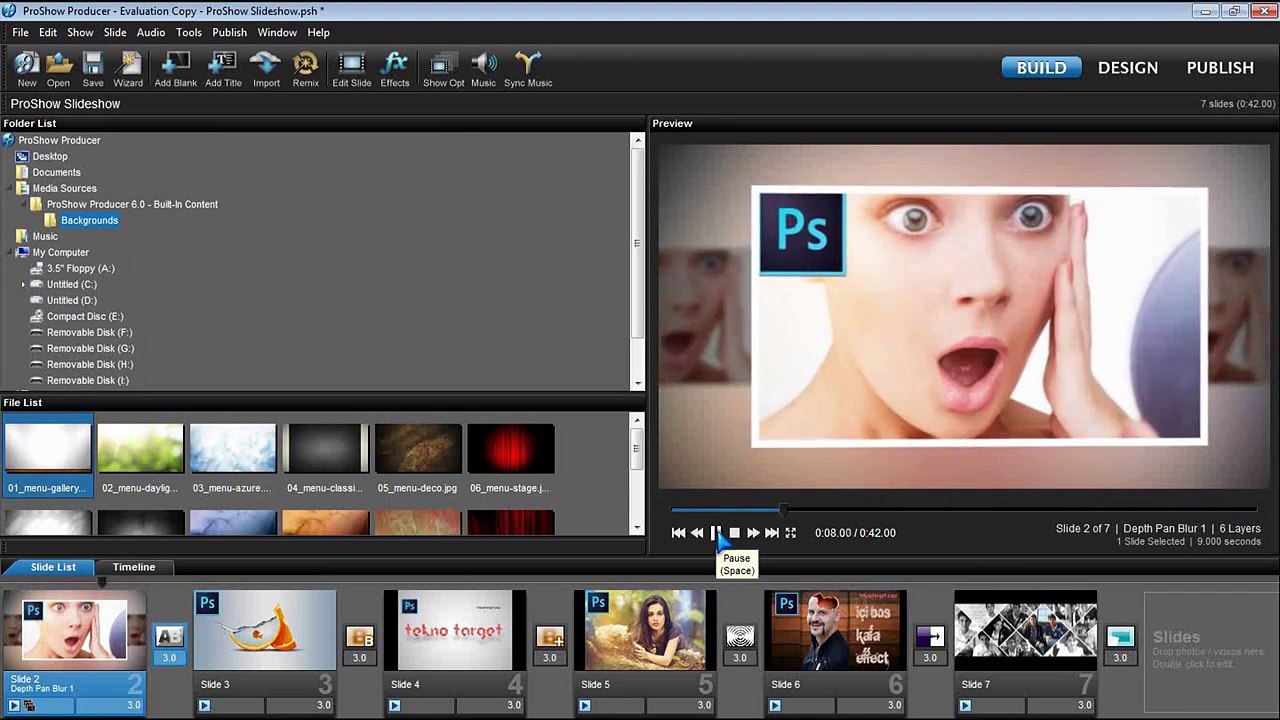1280x720 pixels.
Task: Click the Remix toolbar icon
Action: coord(305,69)
